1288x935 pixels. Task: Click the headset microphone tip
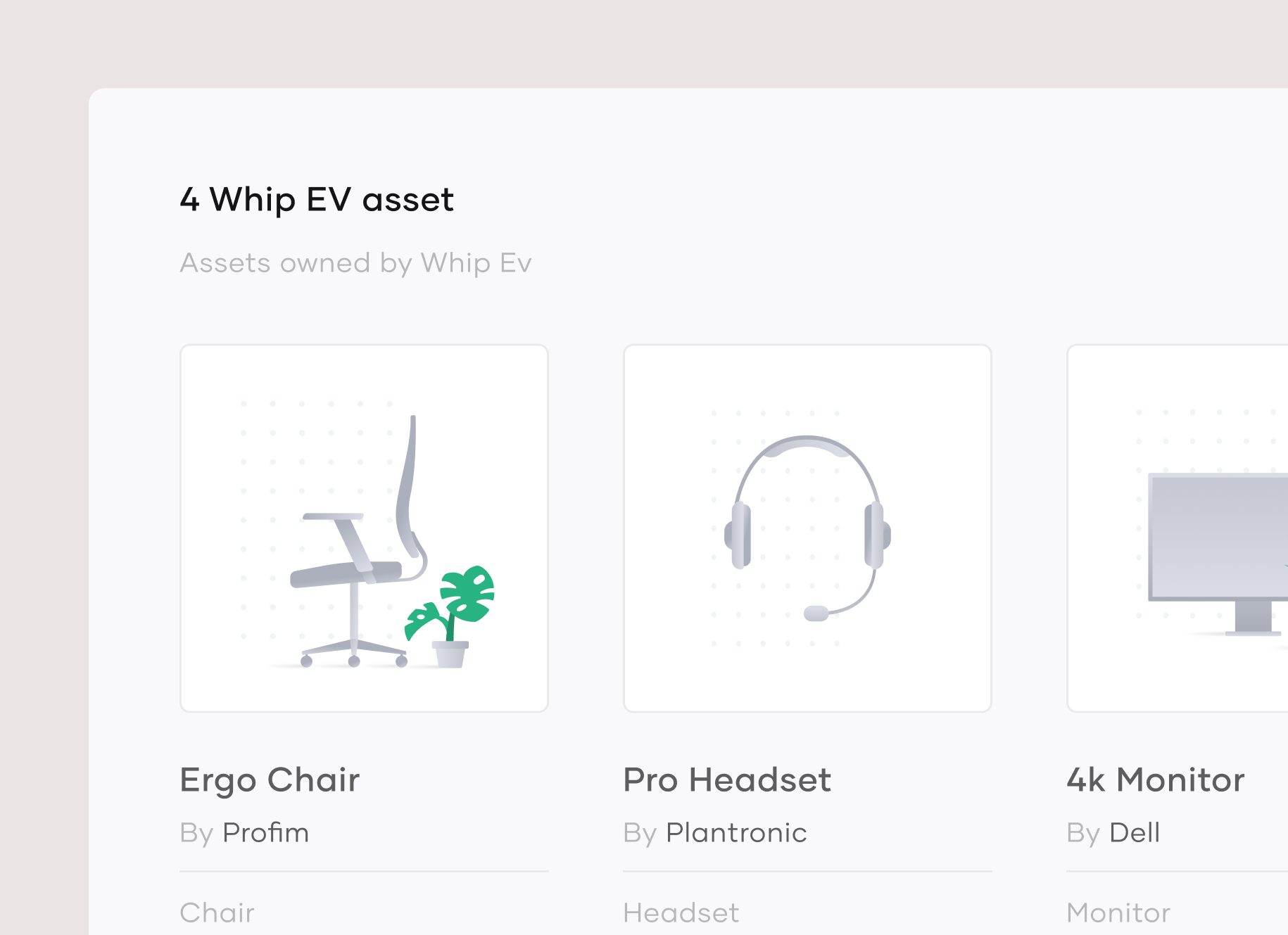816,613
